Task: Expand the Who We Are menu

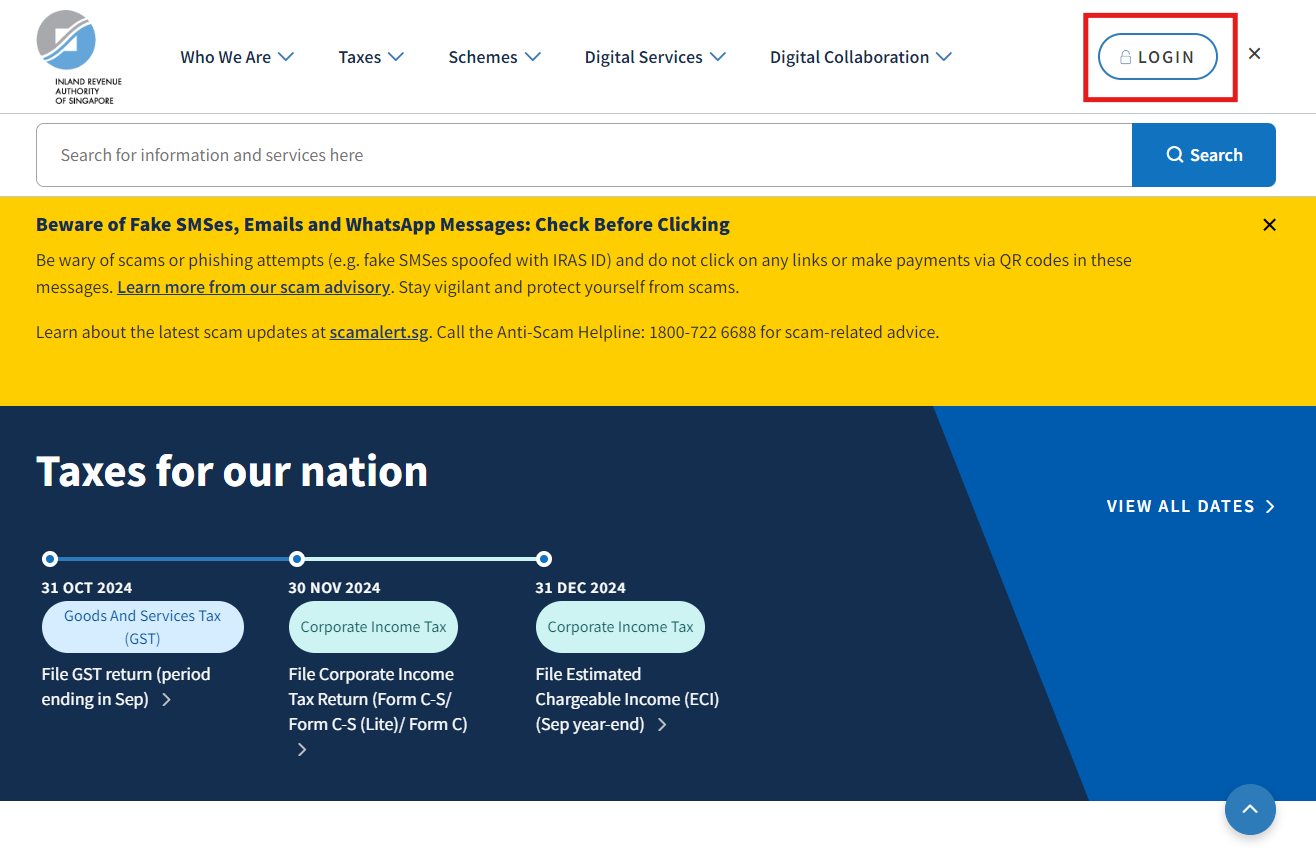Action: (x=237, y=57)
